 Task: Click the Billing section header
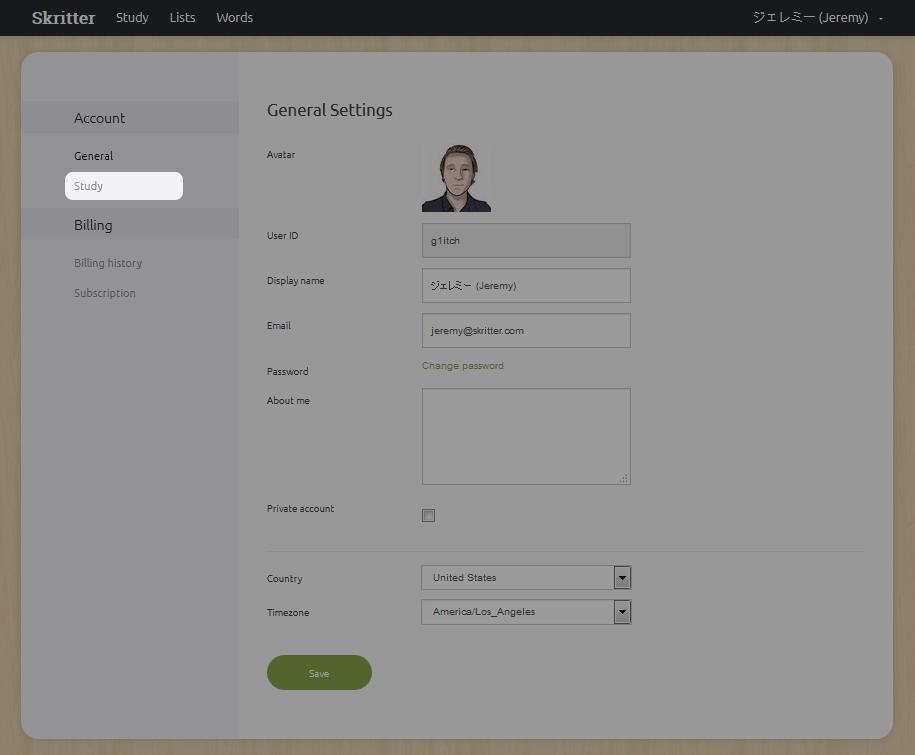130,224
